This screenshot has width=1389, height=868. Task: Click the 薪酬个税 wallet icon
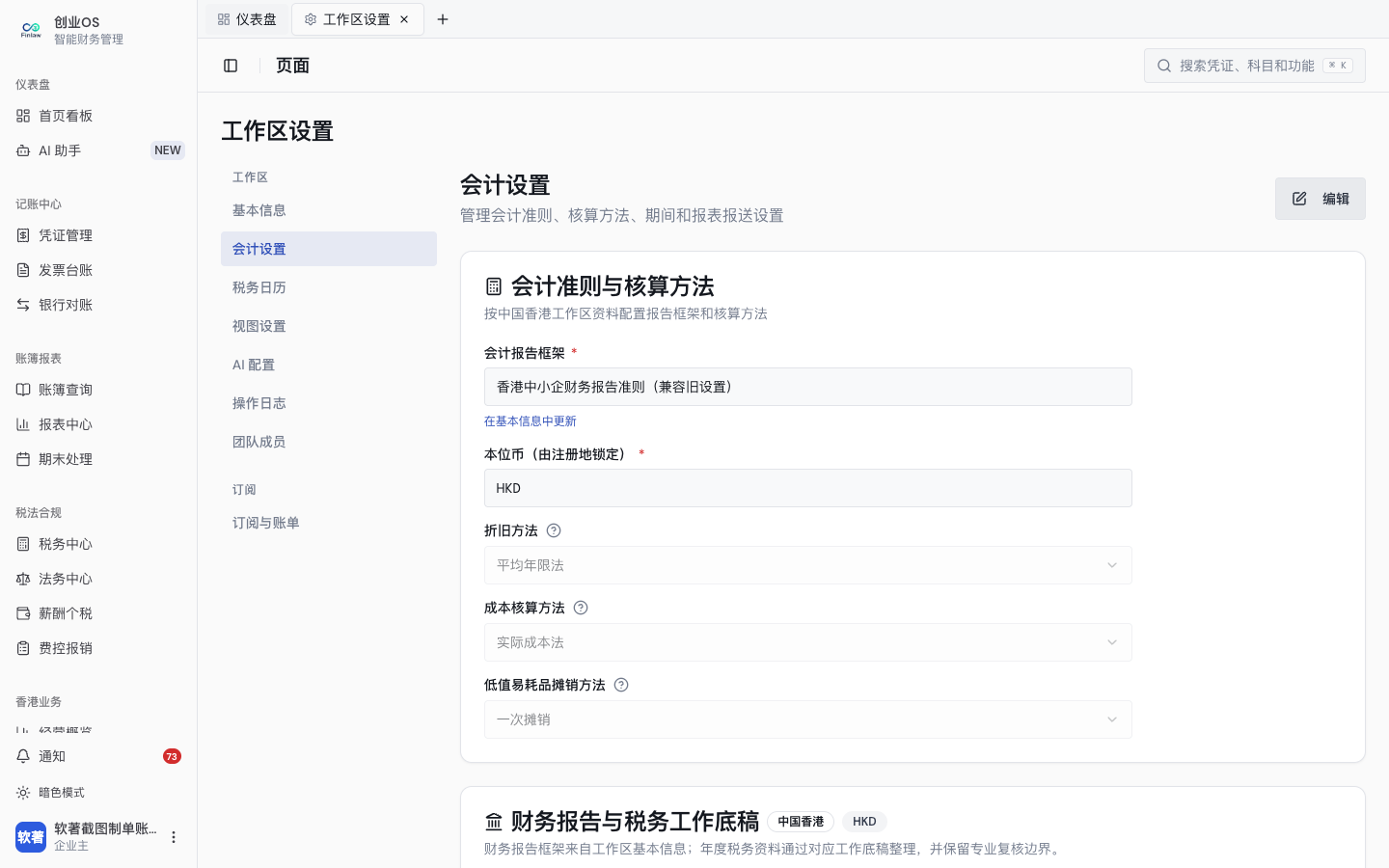coord(23,613)
